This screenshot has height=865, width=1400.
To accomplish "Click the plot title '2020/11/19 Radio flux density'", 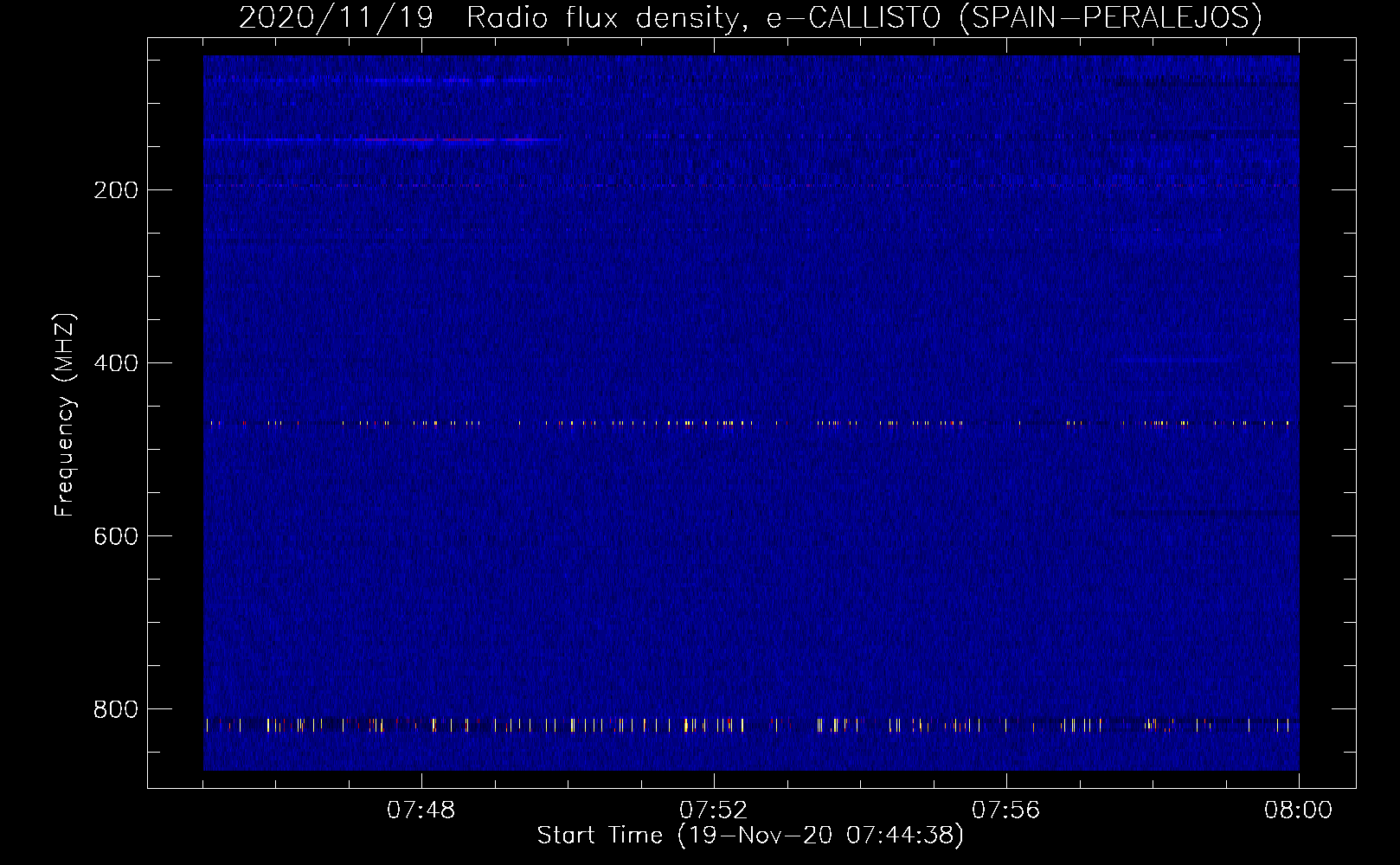I will pyautogui.click(x=750, y=17).
